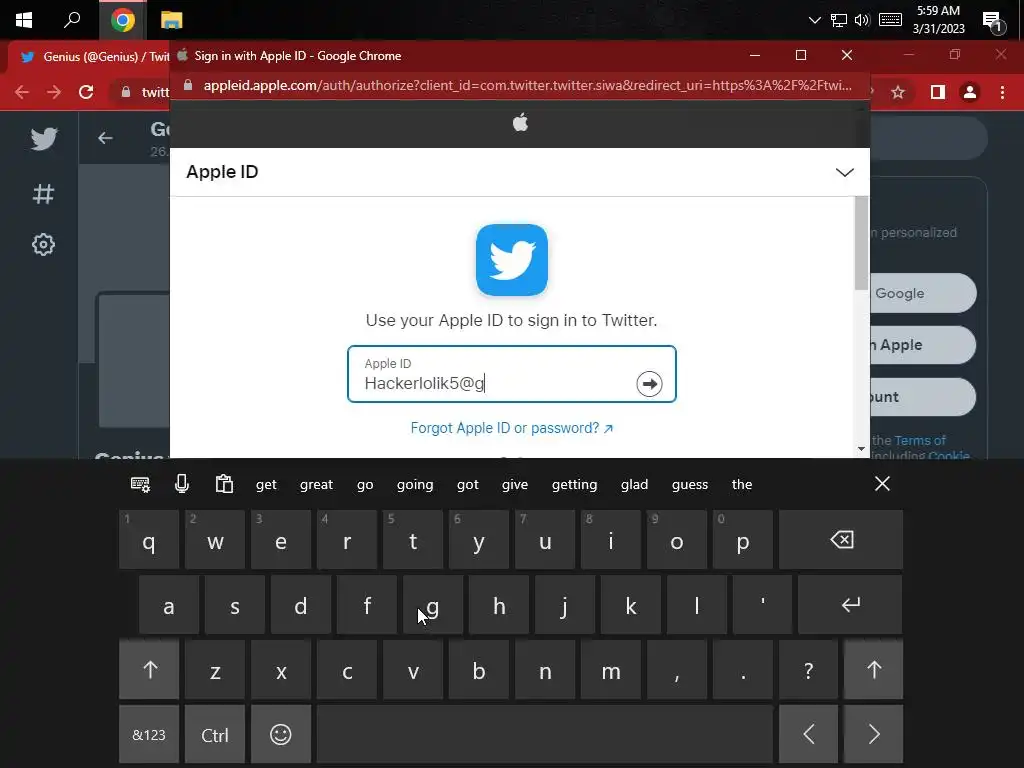The image size is (1024, 768).
Task: Open File Explorer from the taskbar
Action: pyautogui.click(x=172, y=20)
